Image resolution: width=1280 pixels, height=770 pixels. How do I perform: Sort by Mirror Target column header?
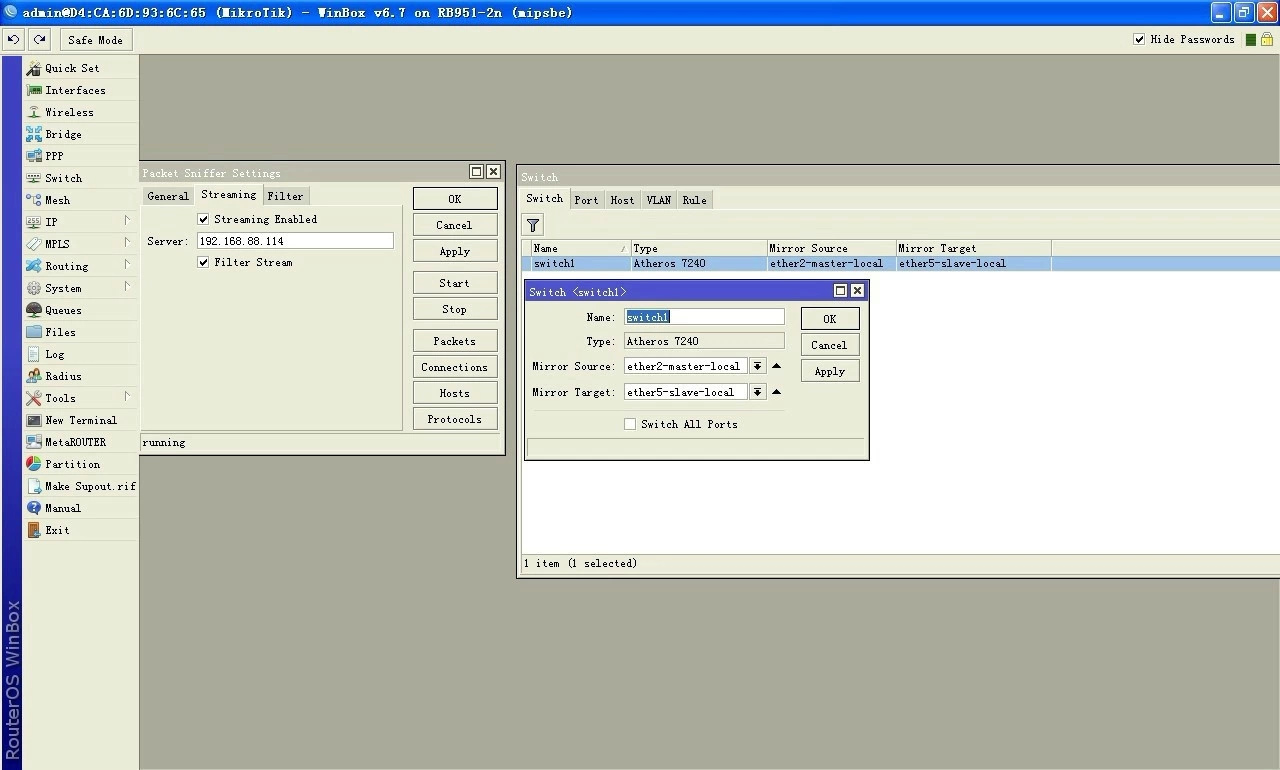tap(973, 248)
